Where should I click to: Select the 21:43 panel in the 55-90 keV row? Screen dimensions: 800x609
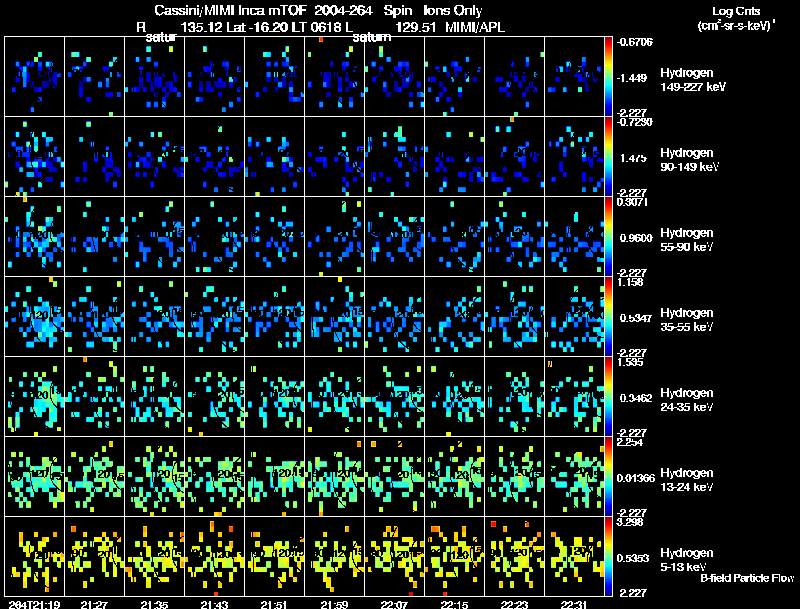[215, 237]
